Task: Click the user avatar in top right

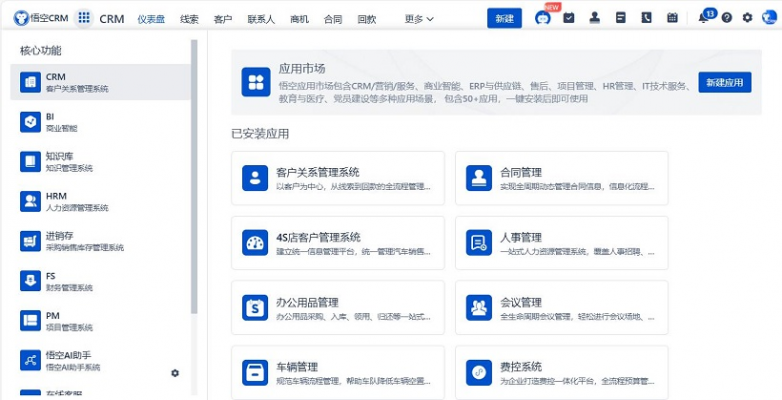Action: (x=769, y=18)
